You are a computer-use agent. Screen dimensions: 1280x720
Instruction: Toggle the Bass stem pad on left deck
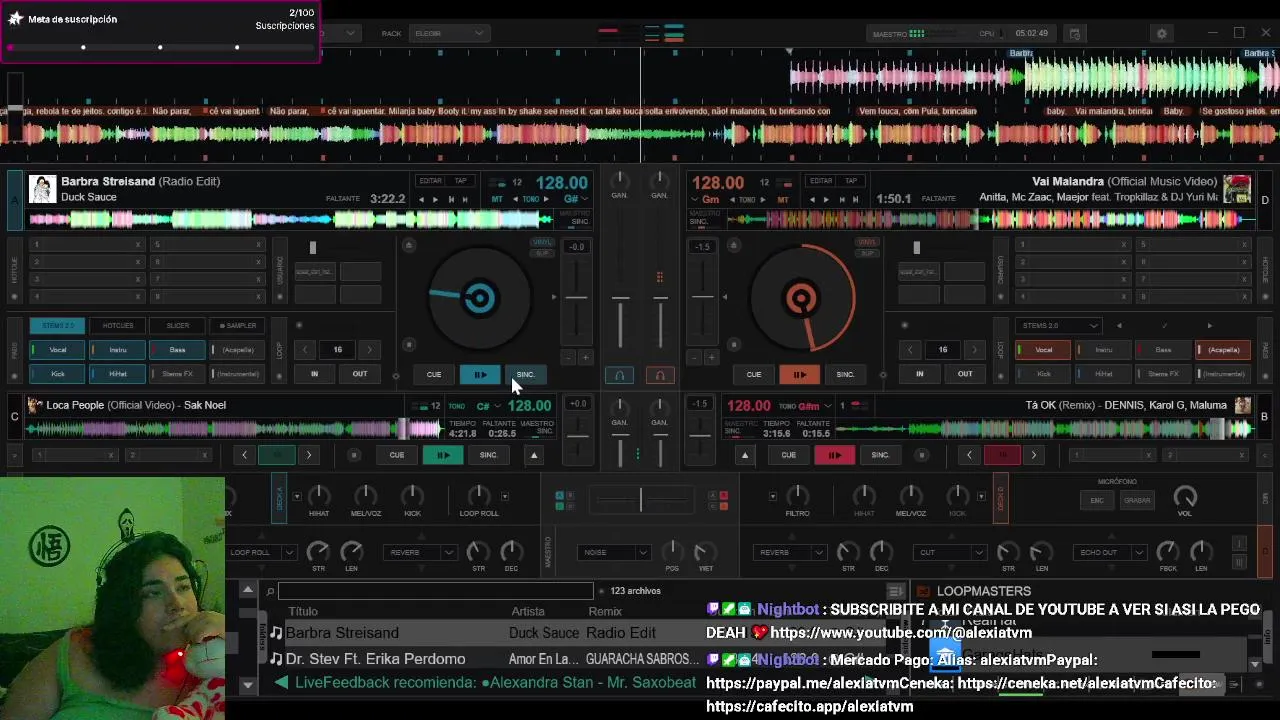click(177, 350)
